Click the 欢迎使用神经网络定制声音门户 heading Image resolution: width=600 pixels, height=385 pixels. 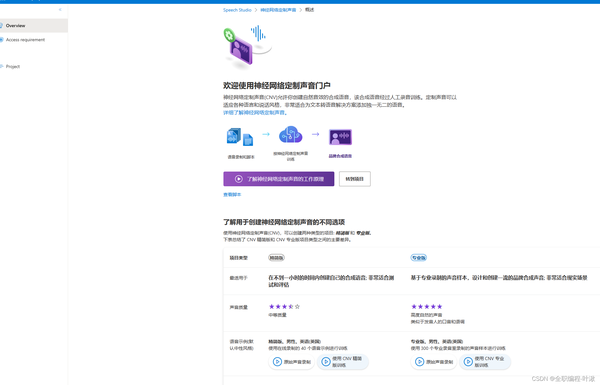point(277,85)
